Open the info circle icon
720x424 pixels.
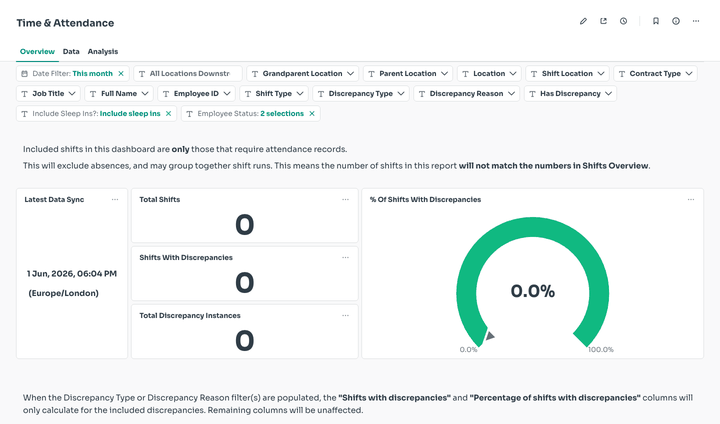[x=676, y=21]
